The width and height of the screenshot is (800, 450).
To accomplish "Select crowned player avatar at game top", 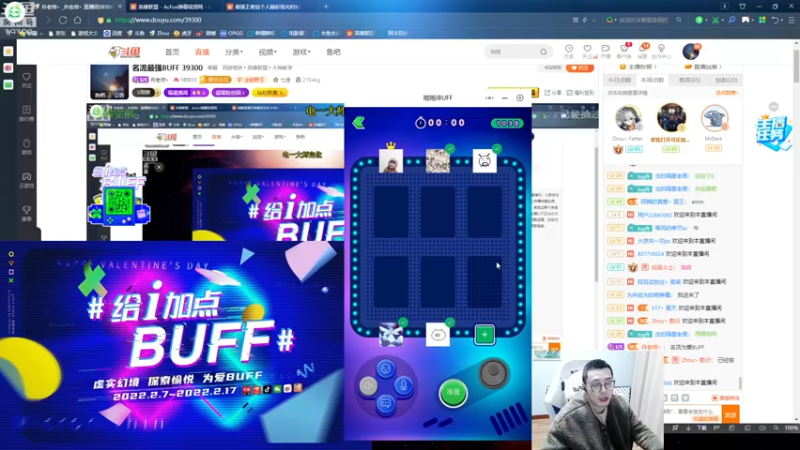I will click(391, 160).
